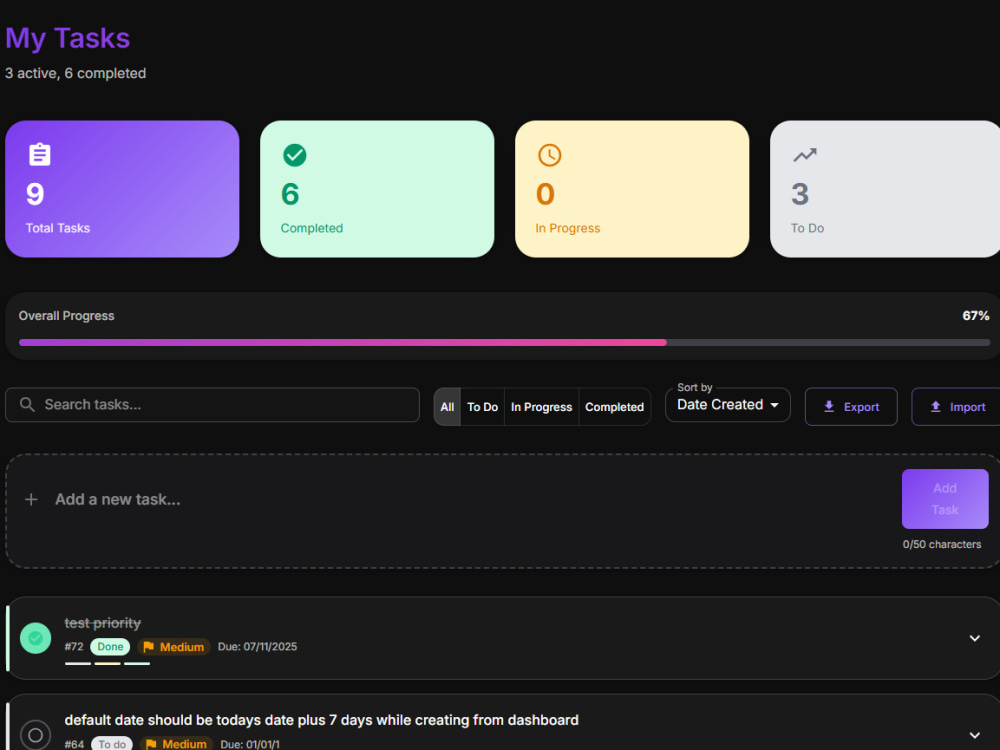Click the Done status badge on task #72
1000x750 pixels.
pos(110,647)
